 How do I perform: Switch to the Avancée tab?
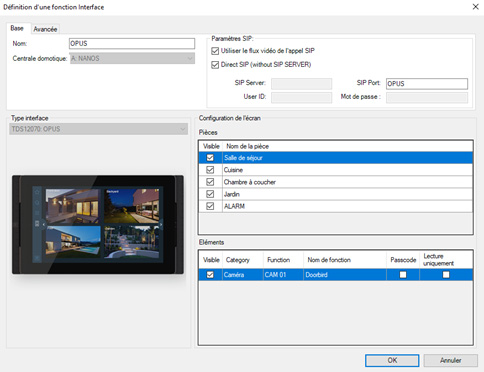45,29
